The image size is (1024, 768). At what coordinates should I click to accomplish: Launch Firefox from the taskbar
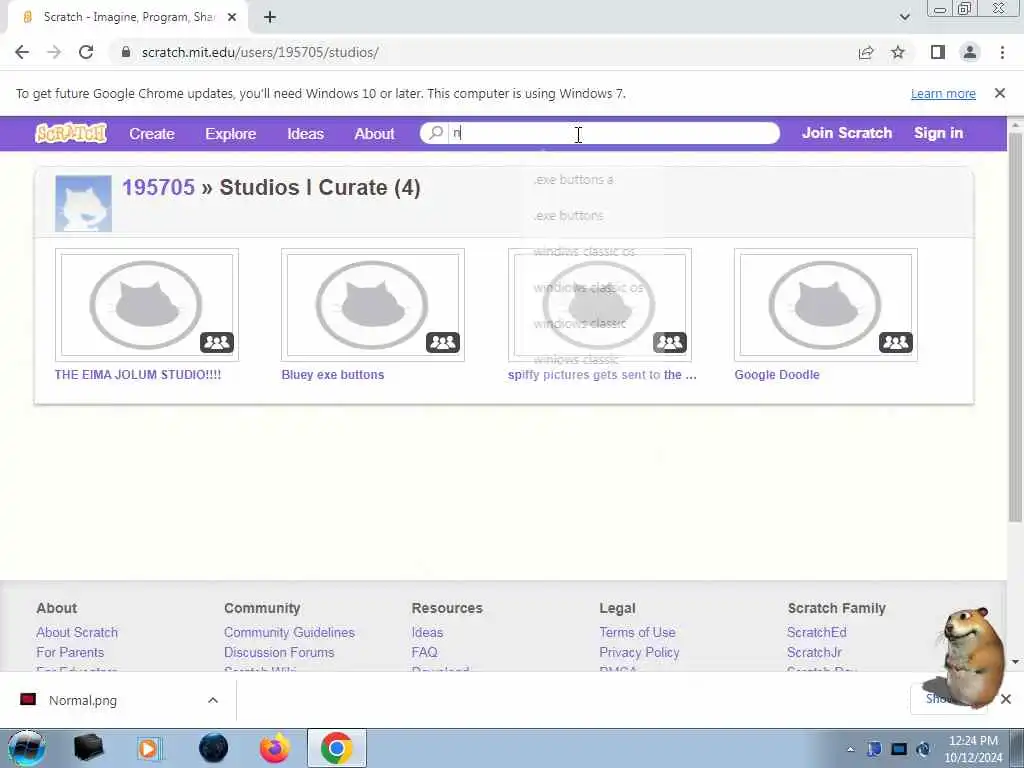tap(274, 748)
